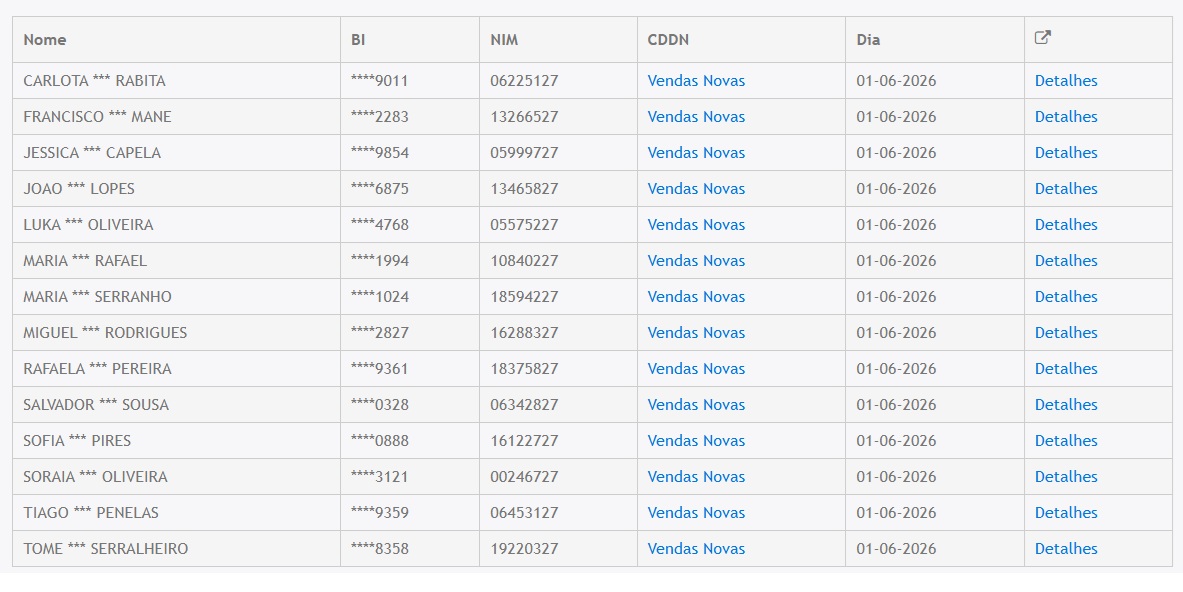
Task: Click Vendas Novas link for Maria Serranho
Action: point(696,297)
